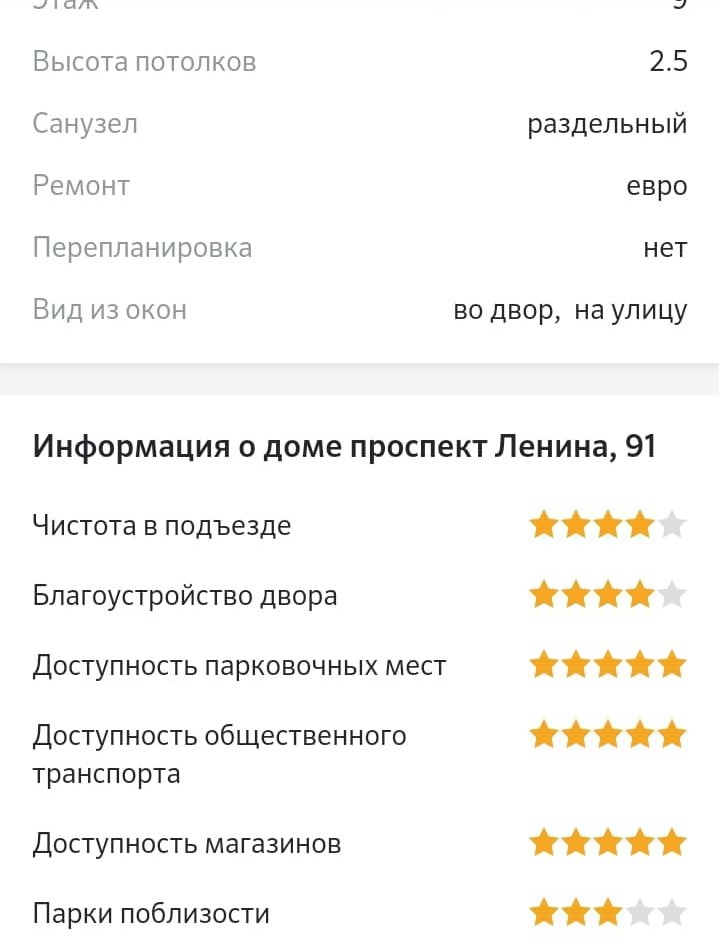Click the Санузел value раздельный
This screenshot has width=719, height=943.
click(607, 124)
